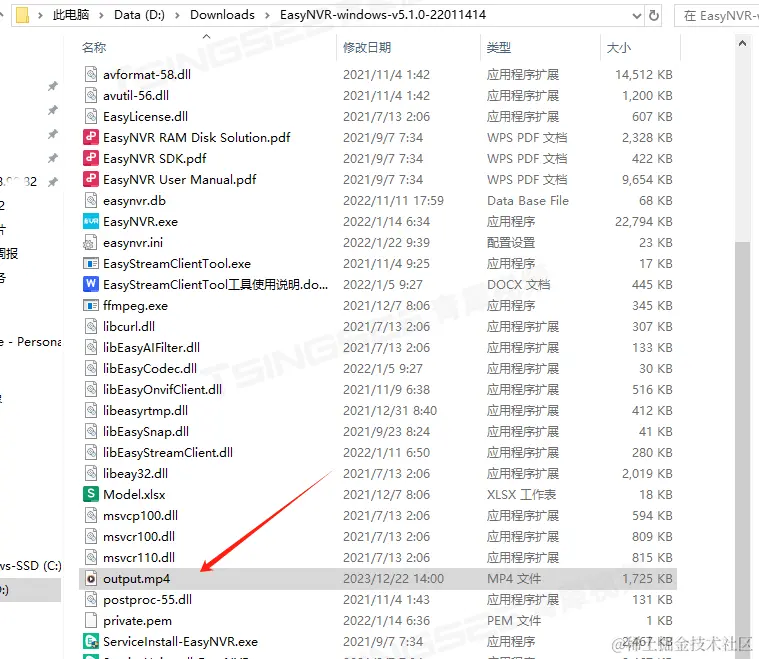Click the EasyNVR-windows-v5.1.0-22011414 breadcrumb
The width and height of the screenshot is (759, 659).
click(383, 15)
